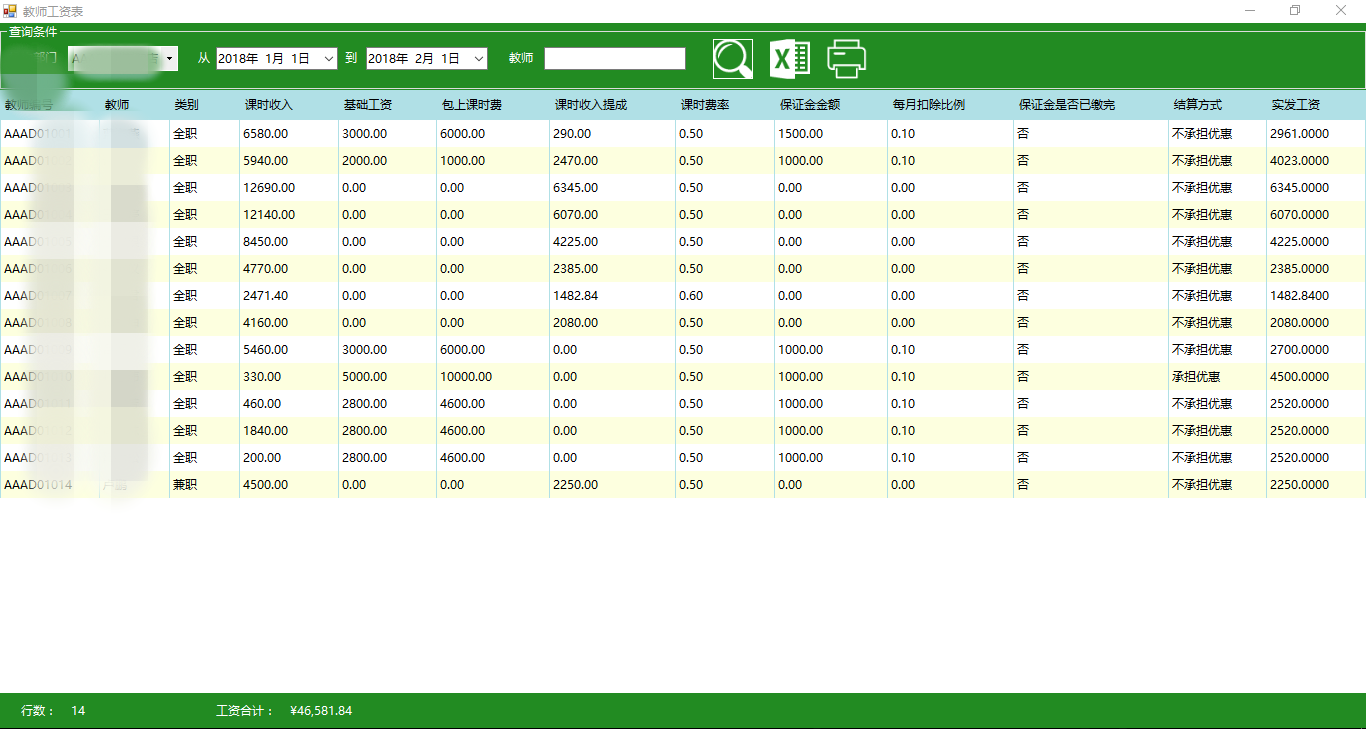Click the 12140.00 cell
This screenshot has width=1366, height=729.
click(x=288, y=215)
